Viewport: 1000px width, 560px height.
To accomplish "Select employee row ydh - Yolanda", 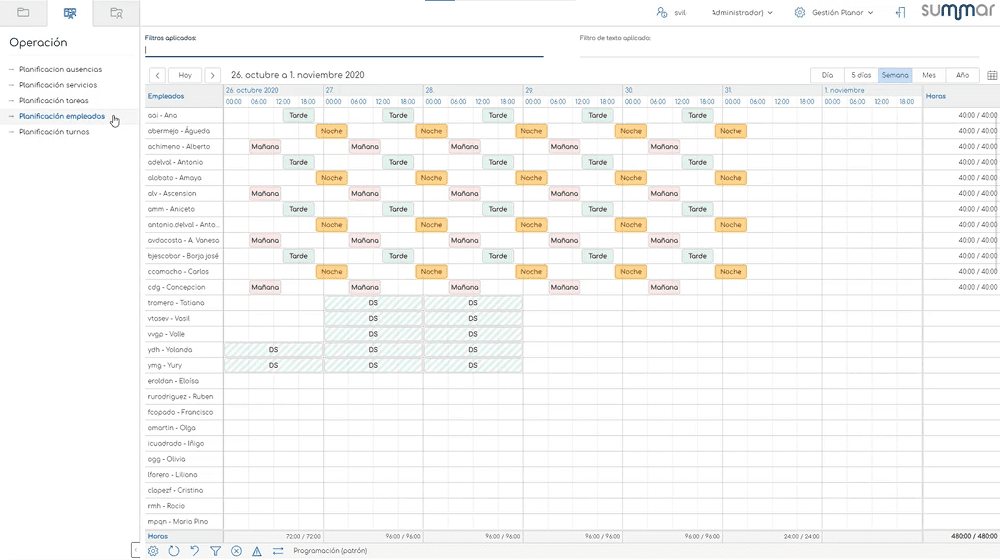I will 184,350.
